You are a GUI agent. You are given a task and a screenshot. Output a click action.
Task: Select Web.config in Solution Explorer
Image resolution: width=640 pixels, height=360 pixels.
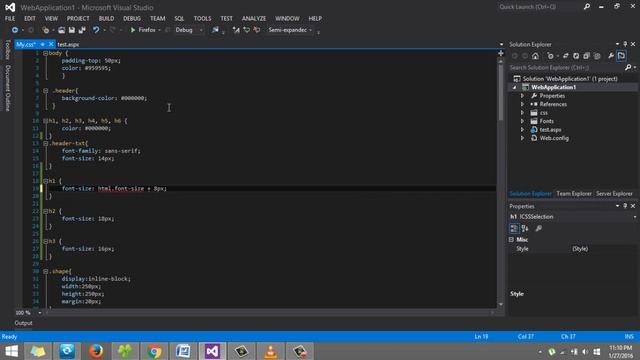click(554, 138)
